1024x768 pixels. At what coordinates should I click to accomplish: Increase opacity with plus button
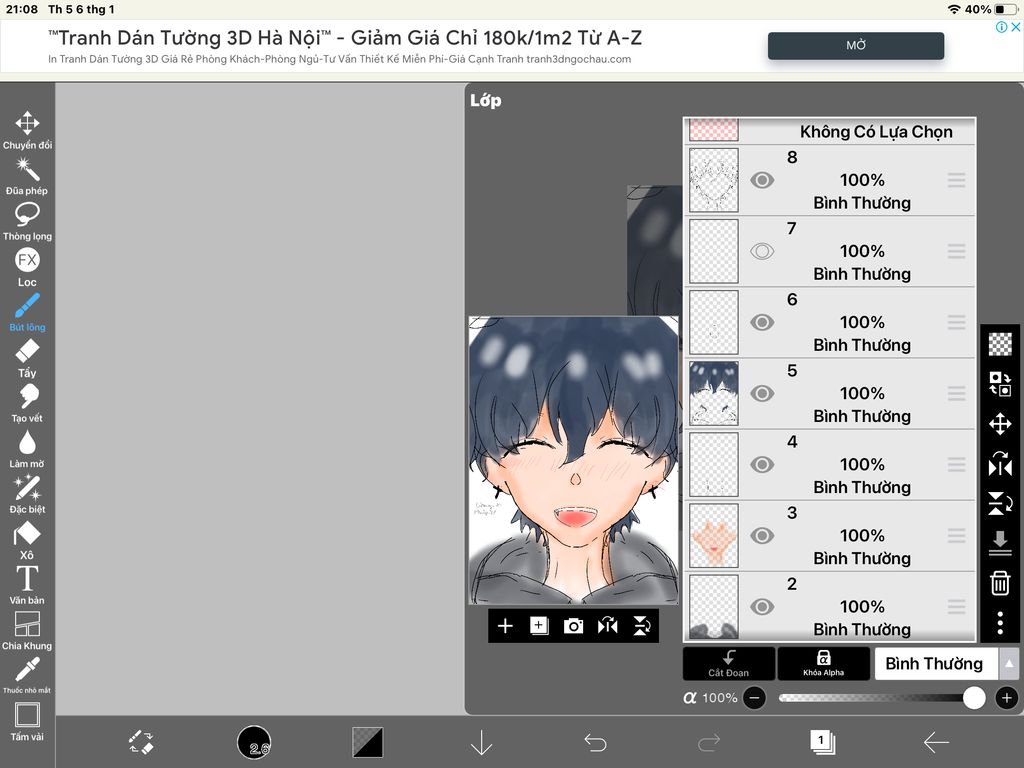pos(1006,698)
